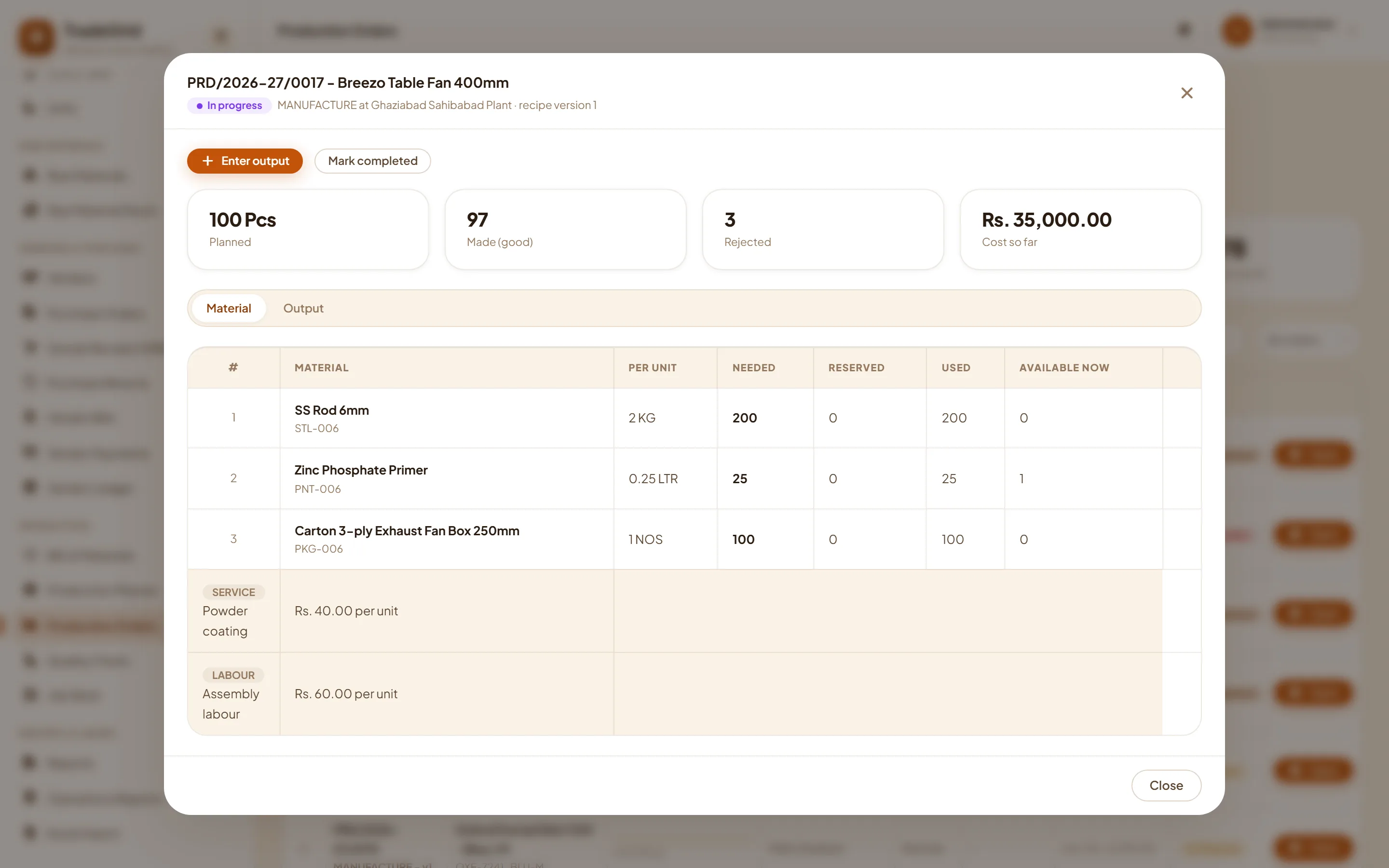Click the SS Rod 6mm material name
The width and height of the screenshot is (1389, 868).
coord(332,410)
